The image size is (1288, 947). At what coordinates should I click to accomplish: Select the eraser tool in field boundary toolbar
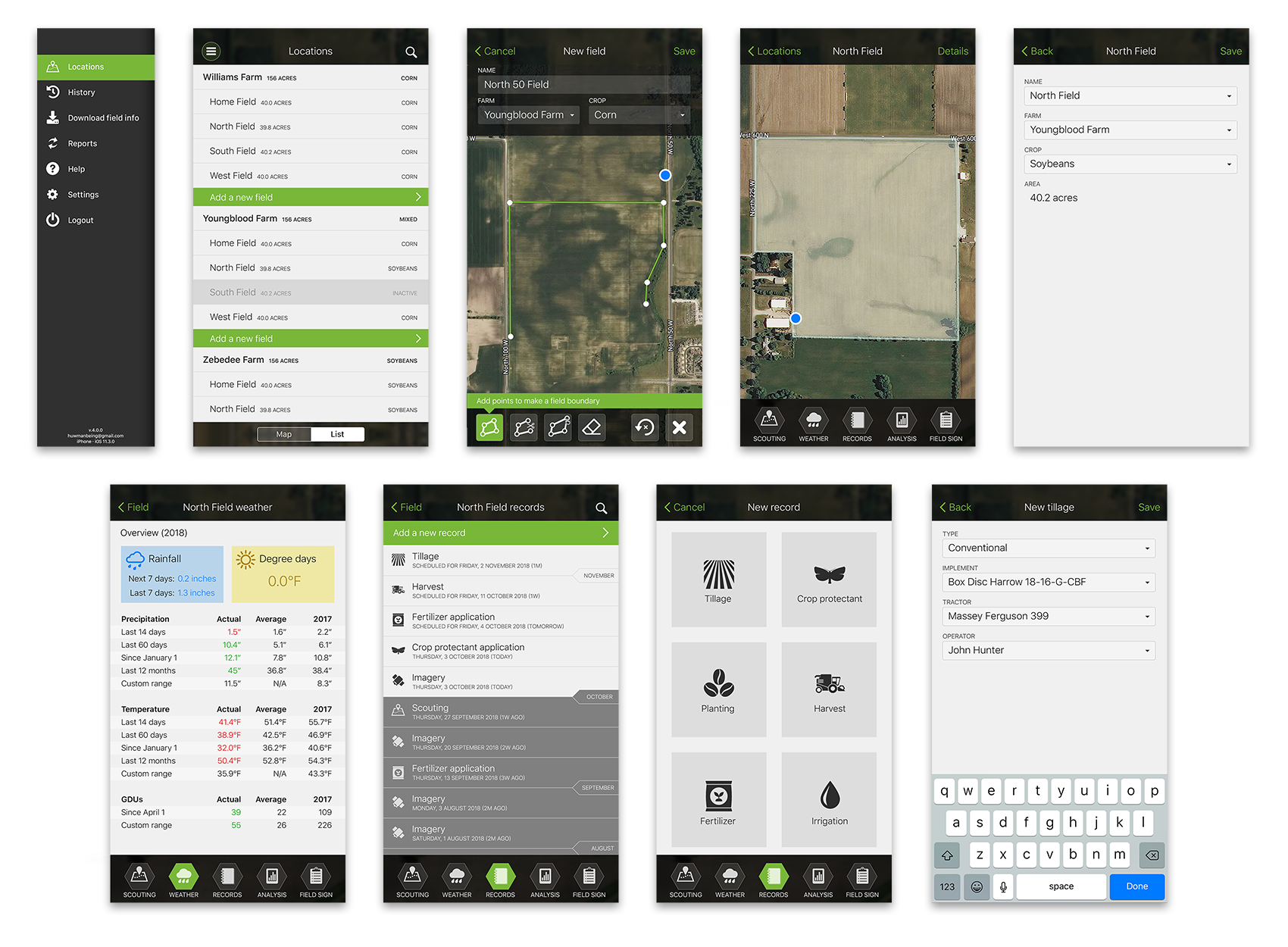[592, 428]
